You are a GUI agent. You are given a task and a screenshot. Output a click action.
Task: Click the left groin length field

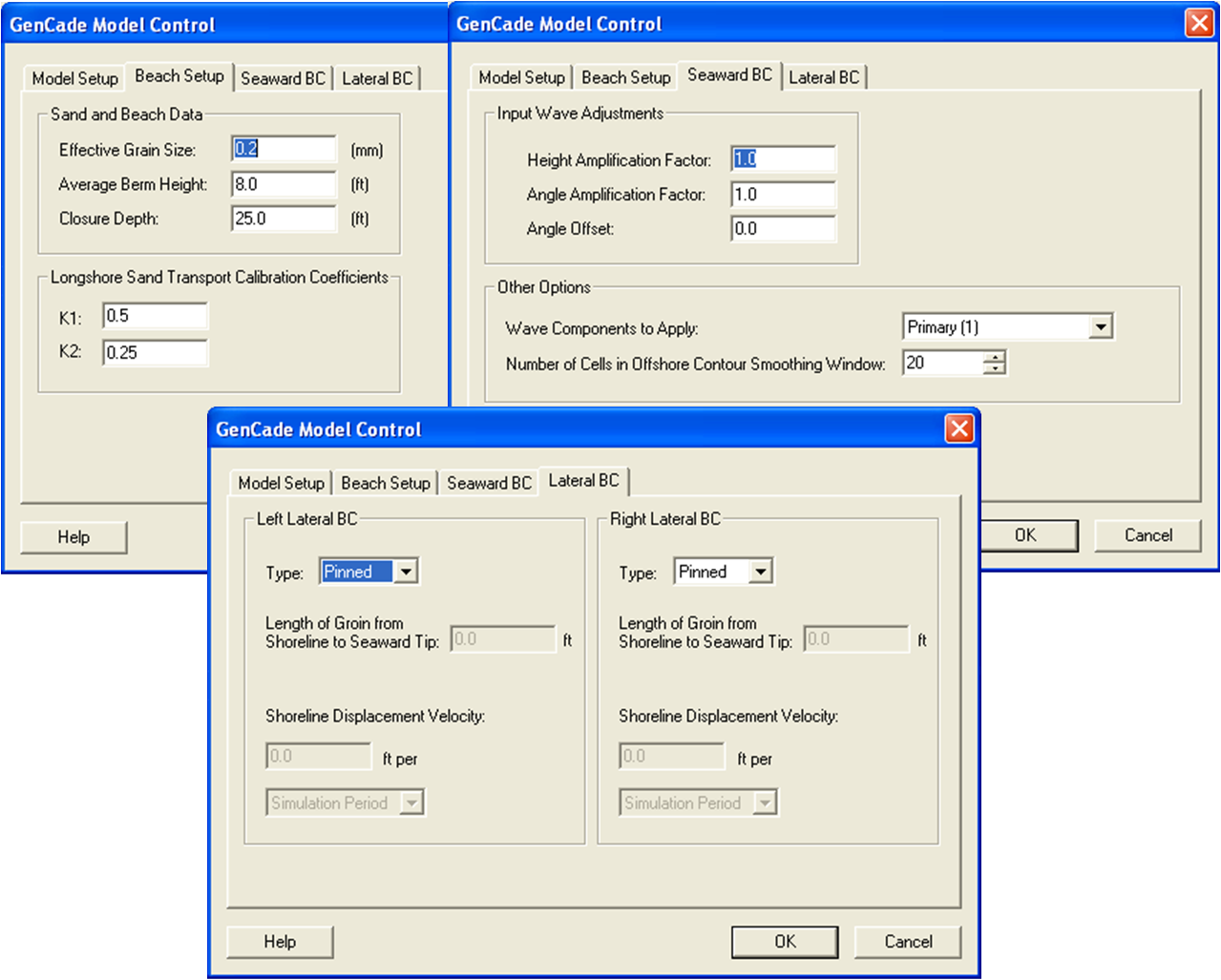[503, 639]
